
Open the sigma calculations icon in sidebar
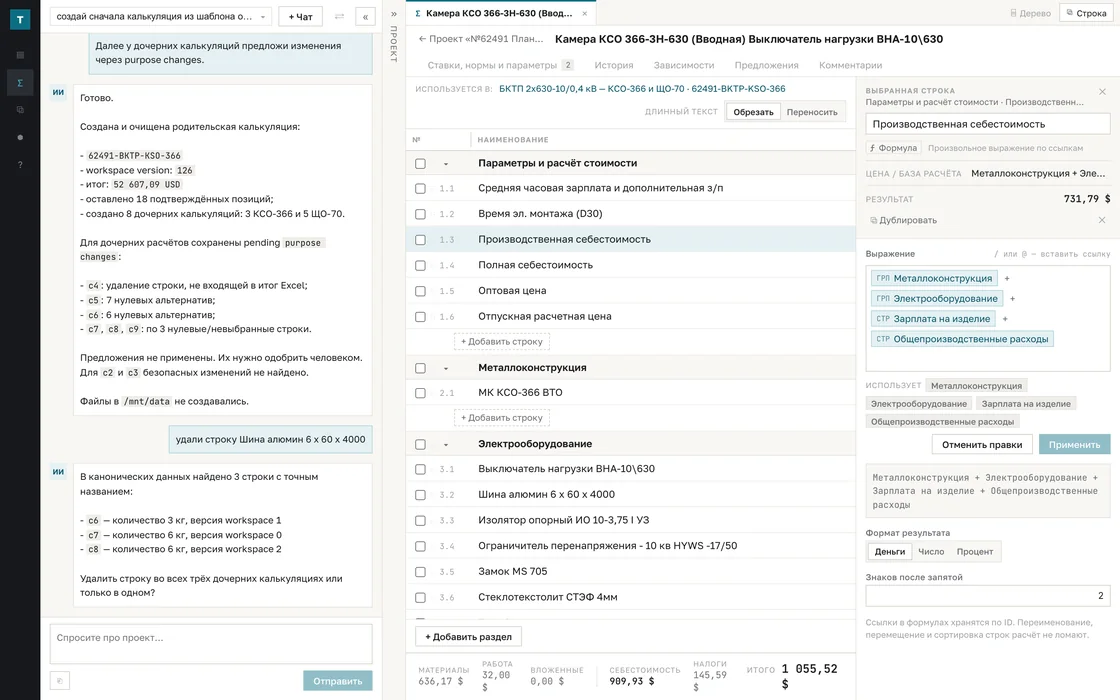(20, 83)
